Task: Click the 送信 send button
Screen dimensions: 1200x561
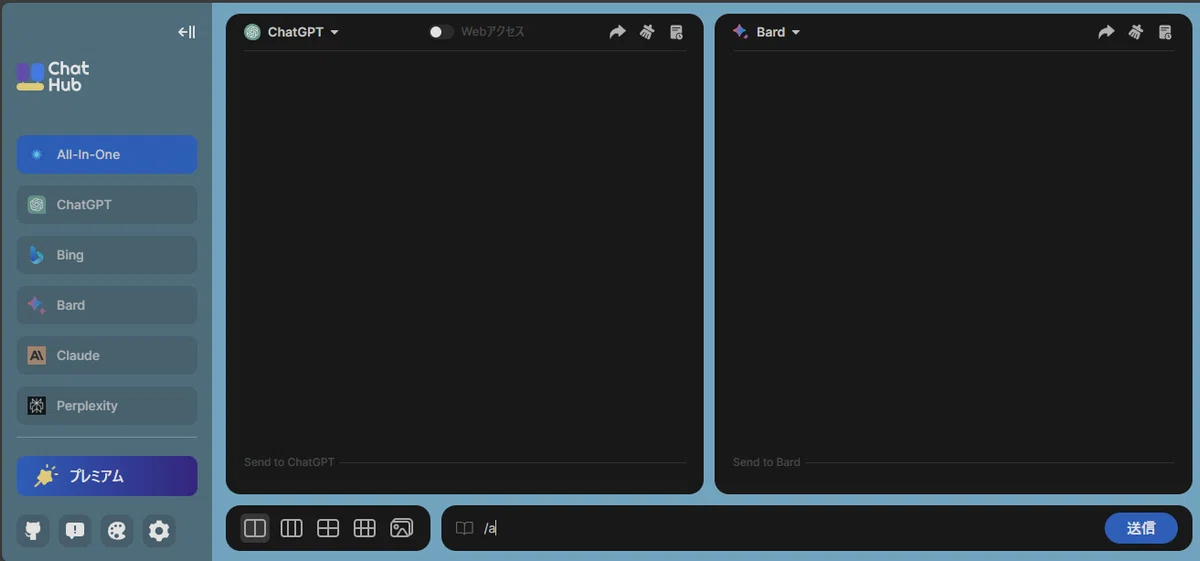Action: pos(1141,528)
